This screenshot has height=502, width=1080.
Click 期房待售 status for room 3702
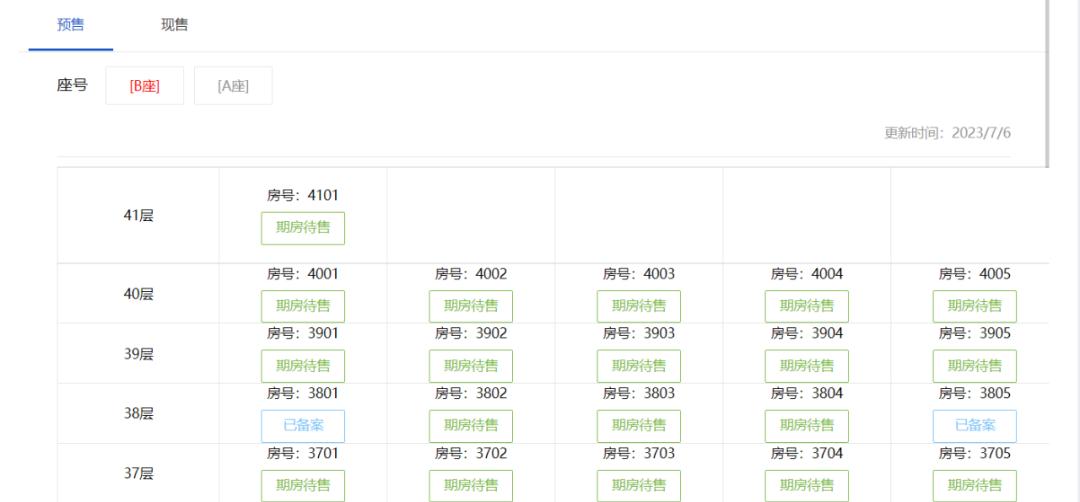[x=471, y=485]
